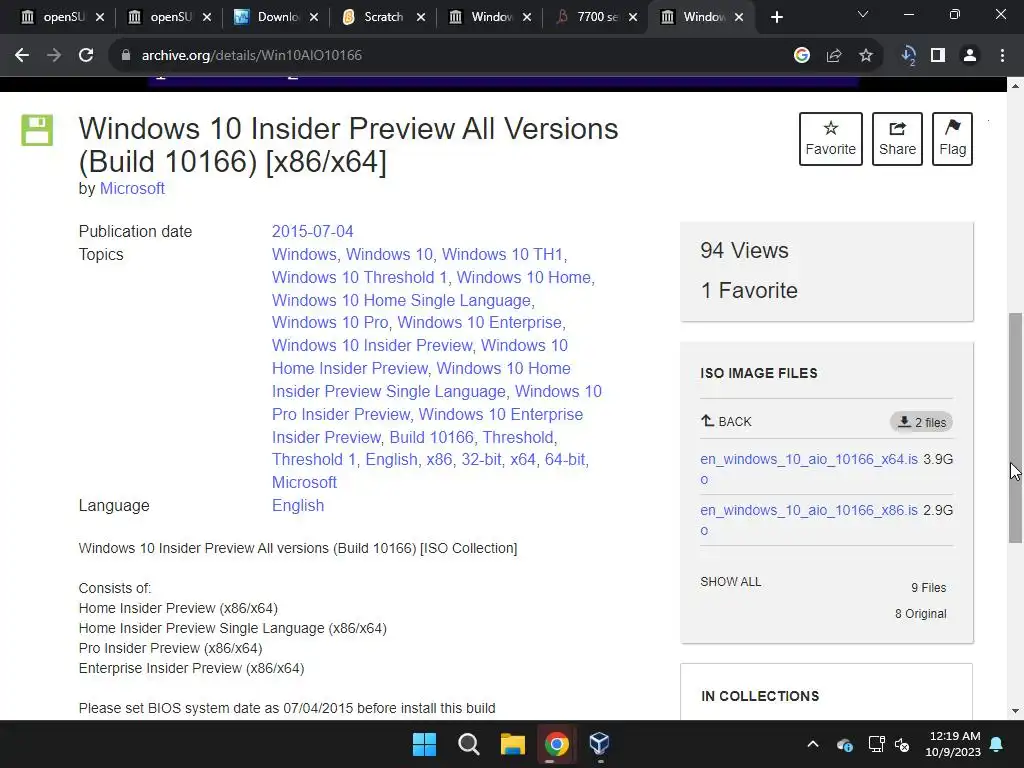Open the English language link
The image size is (1024, 768).
point(298,505)
